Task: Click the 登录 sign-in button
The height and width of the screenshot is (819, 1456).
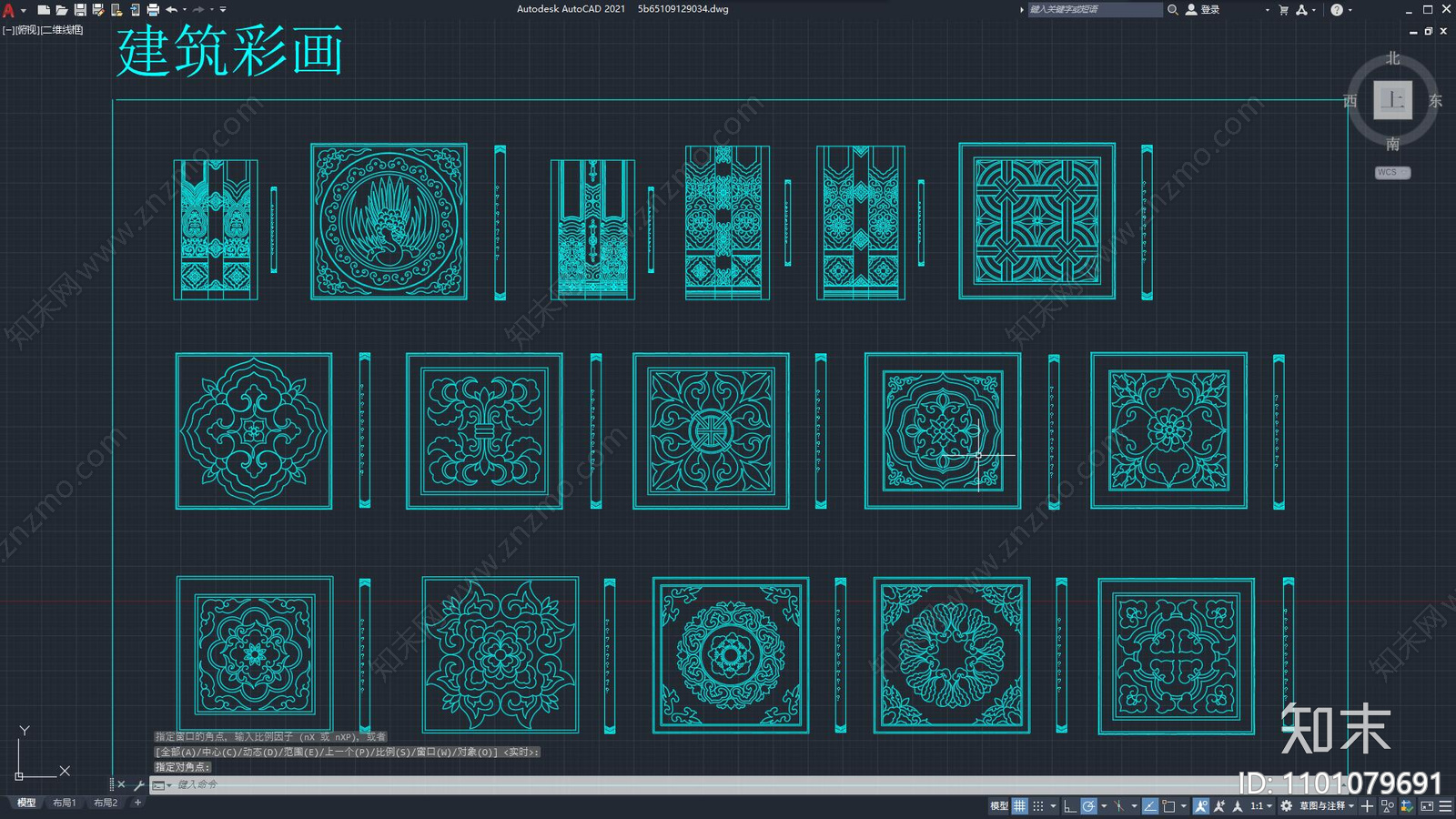Action: [1202, 10]
